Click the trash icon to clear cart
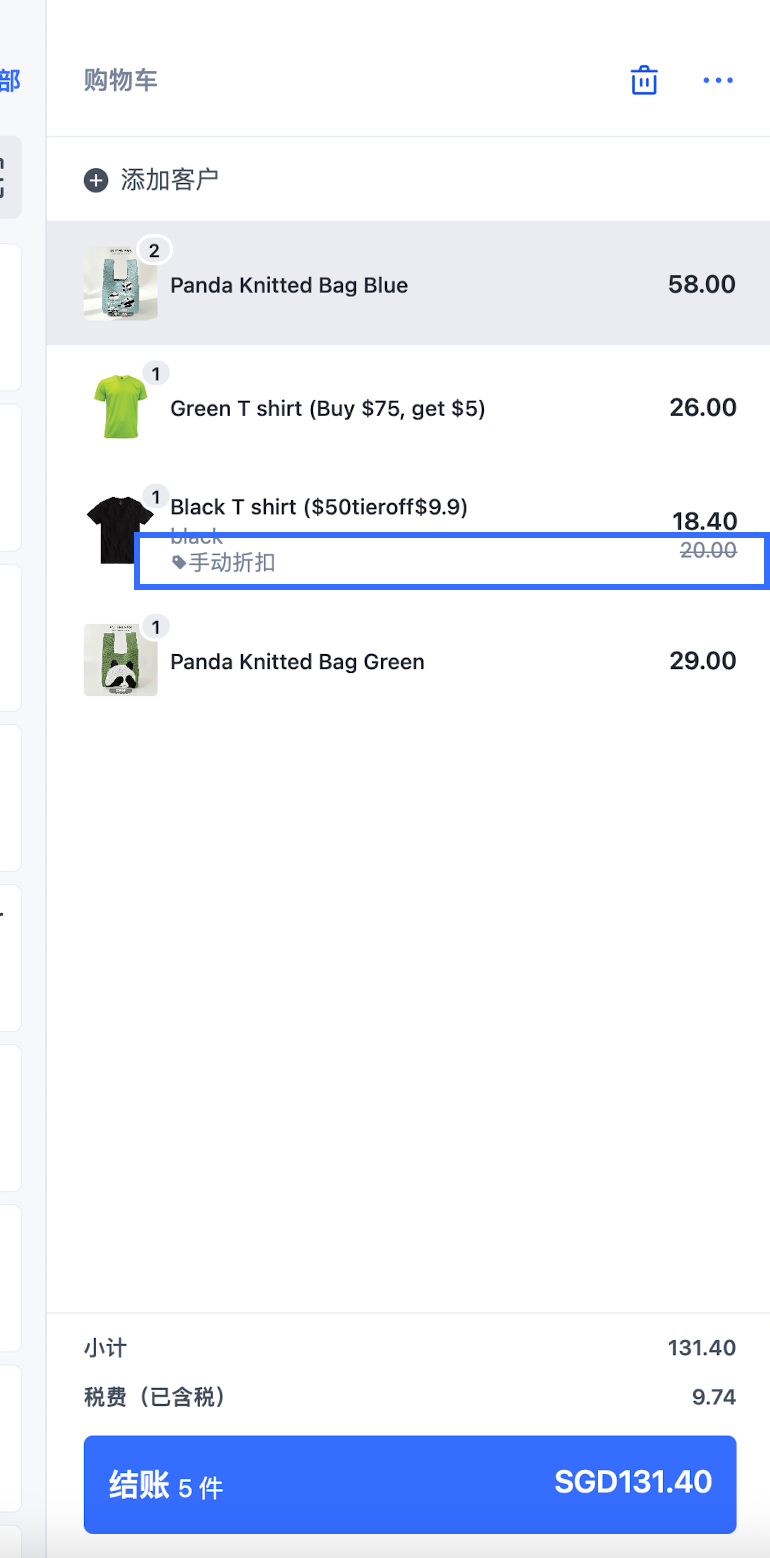This screenshot has height=1558, width=770. 644,80
